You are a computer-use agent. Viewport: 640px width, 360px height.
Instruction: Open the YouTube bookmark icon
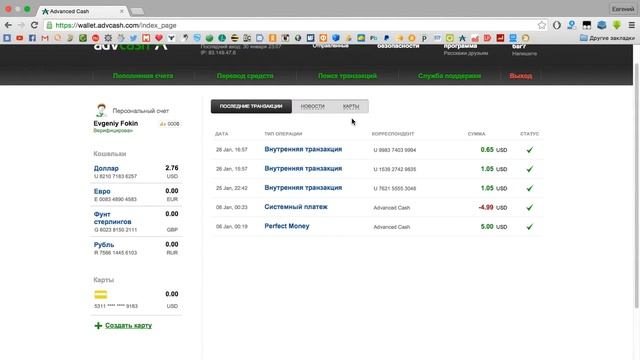pos(20,38)
